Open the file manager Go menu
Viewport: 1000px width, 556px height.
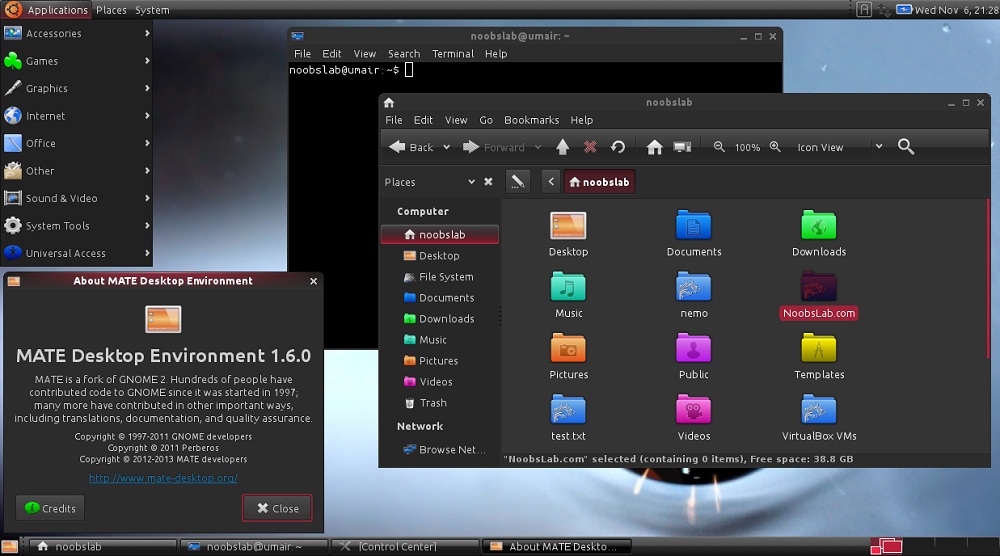[x=486, y=120]
